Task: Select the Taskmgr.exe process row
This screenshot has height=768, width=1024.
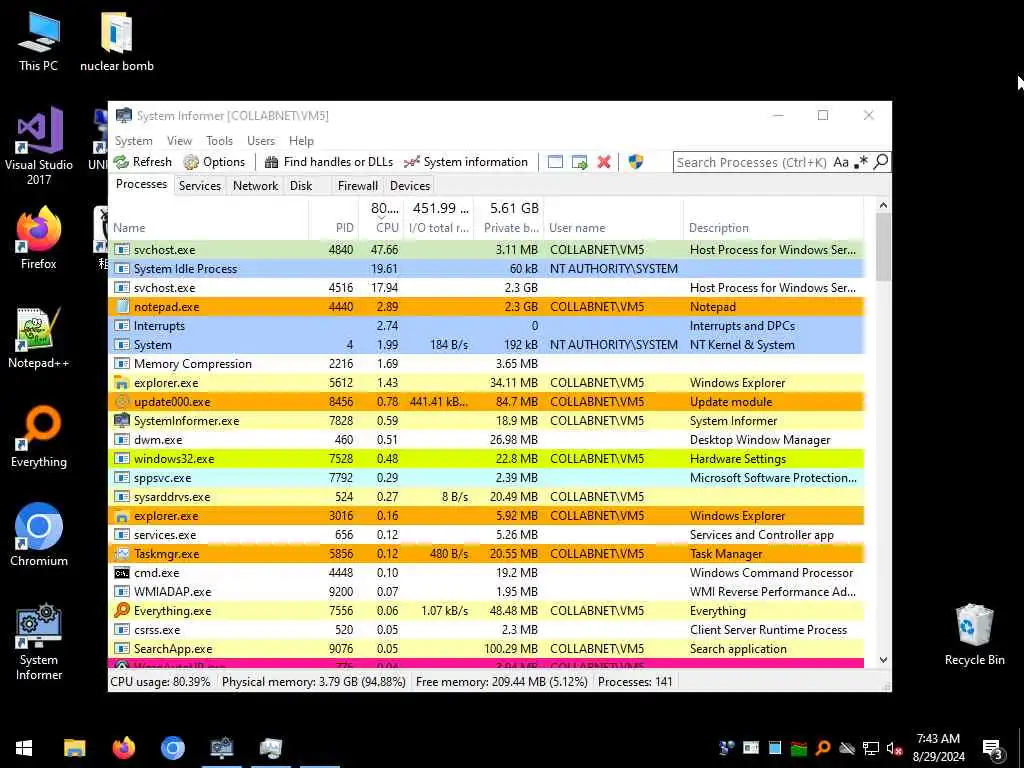Action: coord(487,554)
